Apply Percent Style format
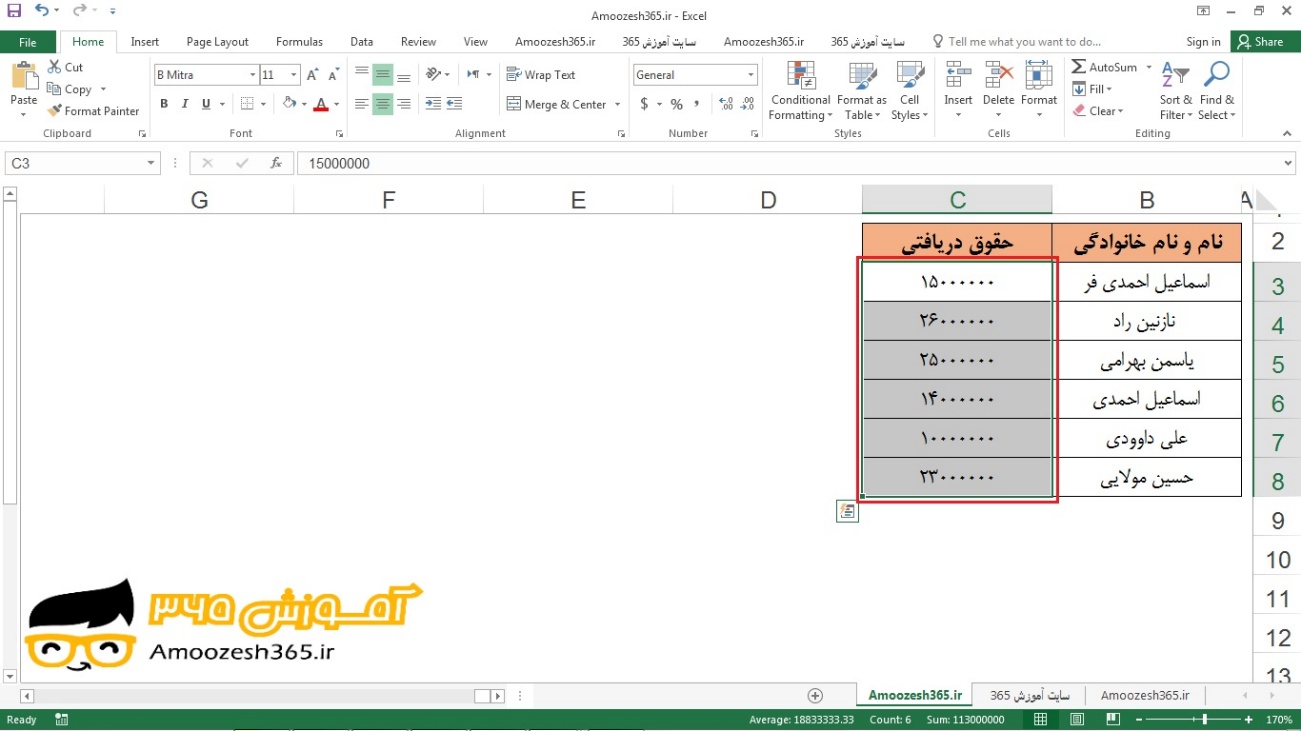Image resolution: width=1301 pixels, height=731 pixels. coord(677,104)
